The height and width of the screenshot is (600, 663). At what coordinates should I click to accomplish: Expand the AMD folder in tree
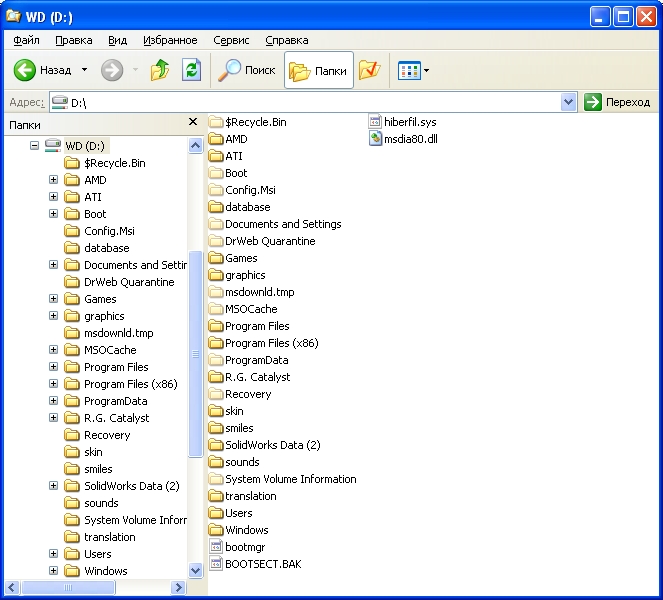(x=54, y=180)
